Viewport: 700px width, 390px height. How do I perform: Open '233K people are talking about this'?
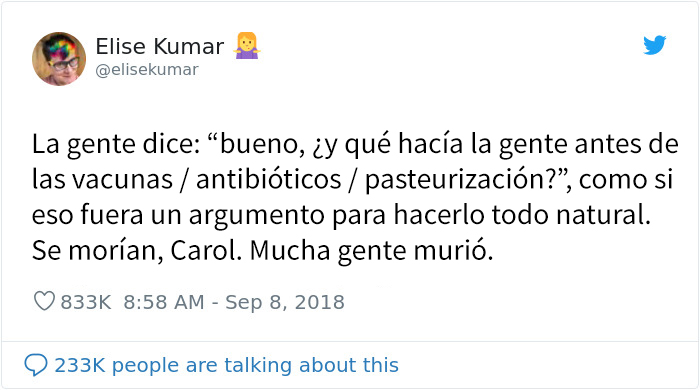226,365
